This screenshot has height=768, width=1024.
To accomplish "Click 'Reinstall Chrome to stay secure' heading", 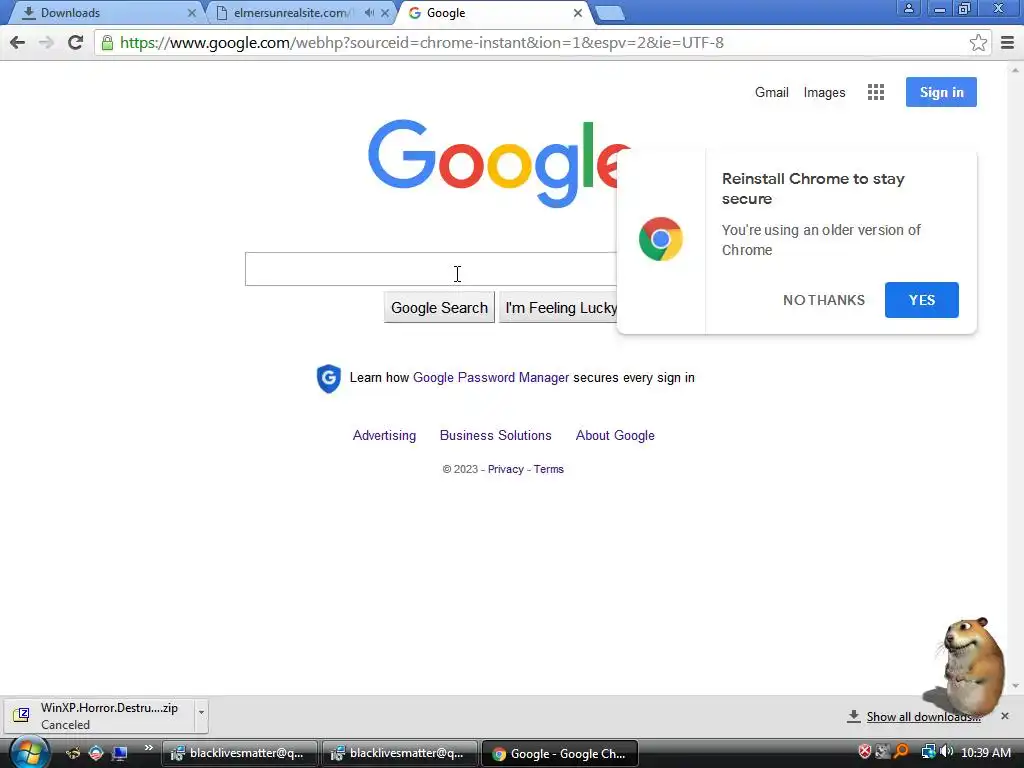I will (x=813, y=189).
